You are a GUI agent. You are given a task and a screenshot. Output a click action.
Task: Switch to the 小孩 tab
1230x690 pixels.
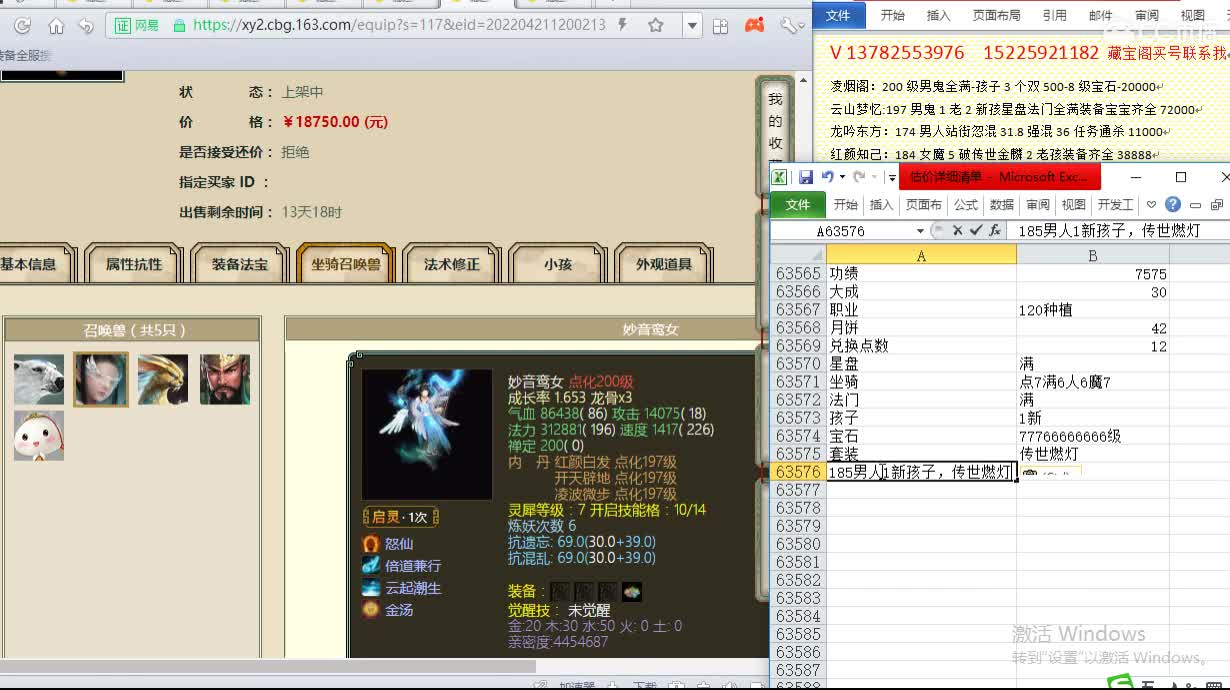[x=557, y=264]
